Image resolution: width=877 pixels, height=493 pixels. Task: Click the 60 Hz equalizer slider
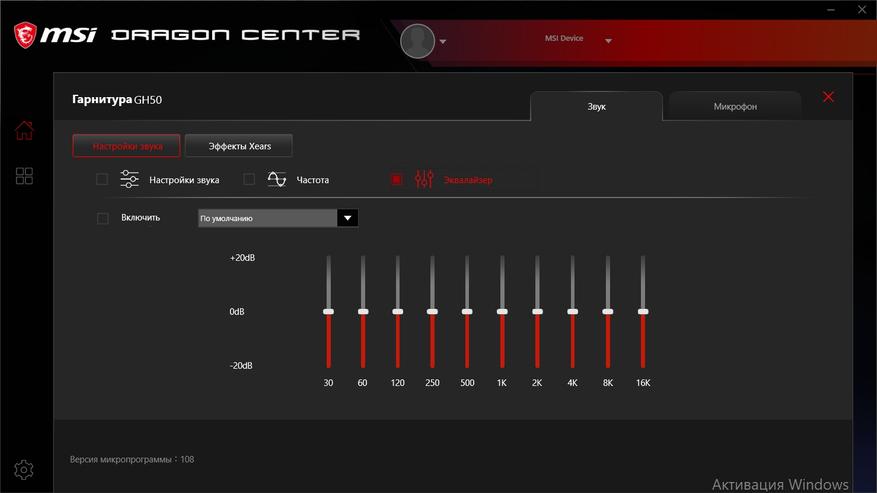click(363, 312)
